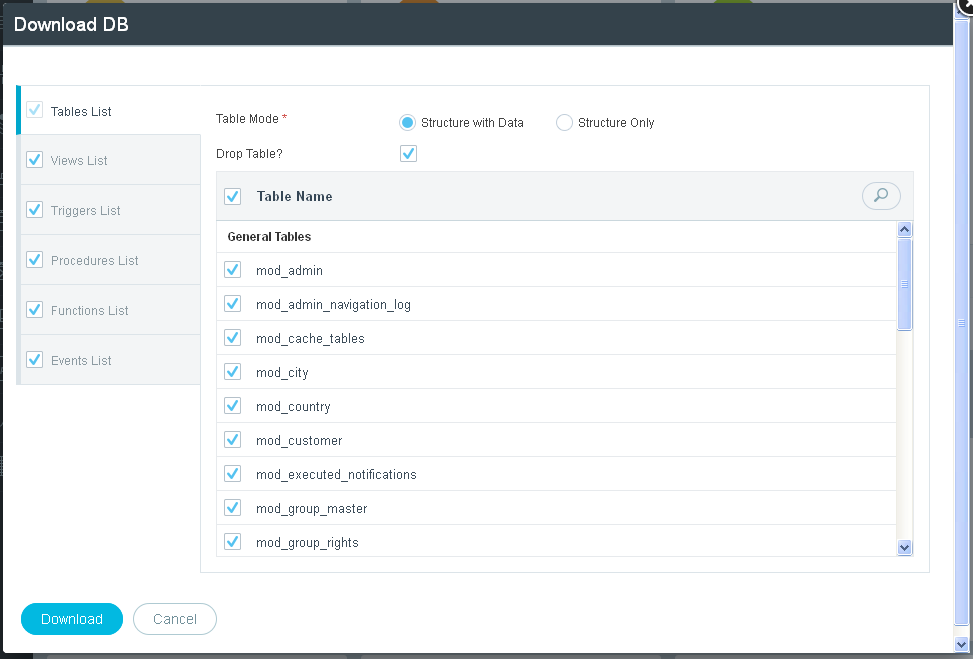The width and height of the screenshot is (973, 659).
Task: Toggle the Functions List checkbox
Action: [x=35, y=310]
